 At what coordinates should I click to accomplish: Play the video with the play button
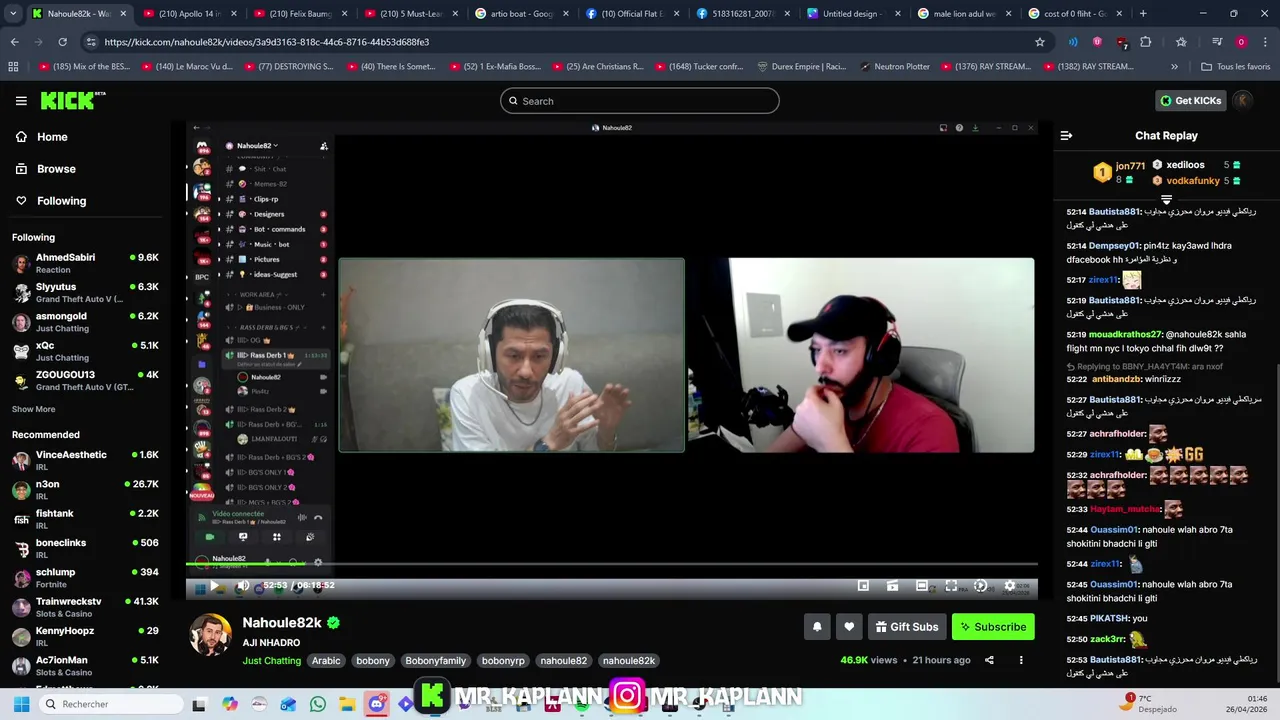213,586
